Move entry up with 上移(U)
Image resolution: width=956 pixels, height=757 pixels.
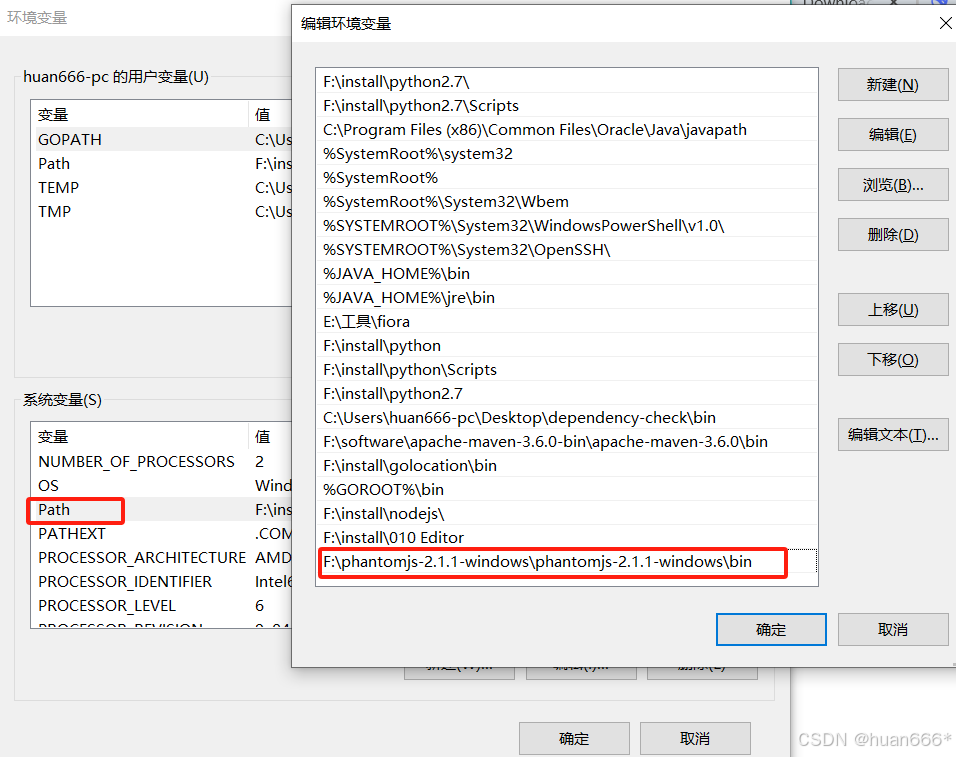[x=893, y=310]
